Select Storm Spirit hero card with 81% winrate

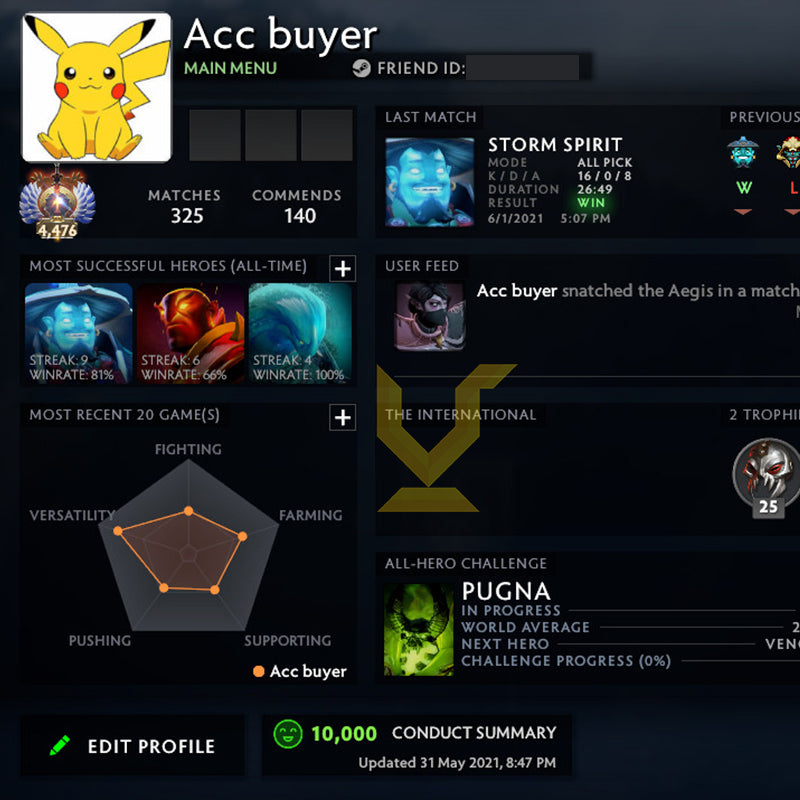(79, 333)
